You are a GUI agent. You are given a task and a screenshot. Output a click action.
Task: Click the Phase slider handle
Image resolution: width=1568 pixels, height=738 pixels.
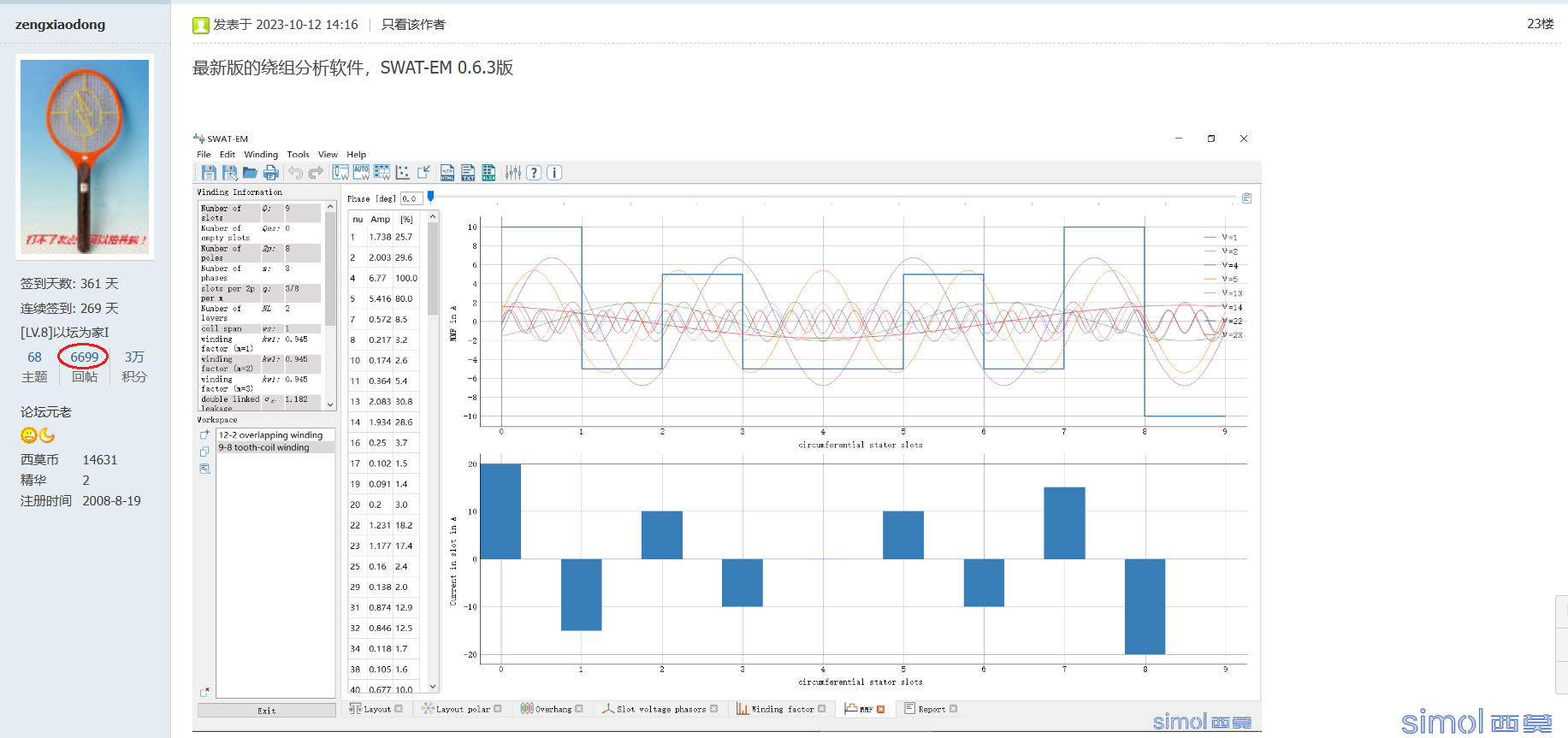(430, 197)
